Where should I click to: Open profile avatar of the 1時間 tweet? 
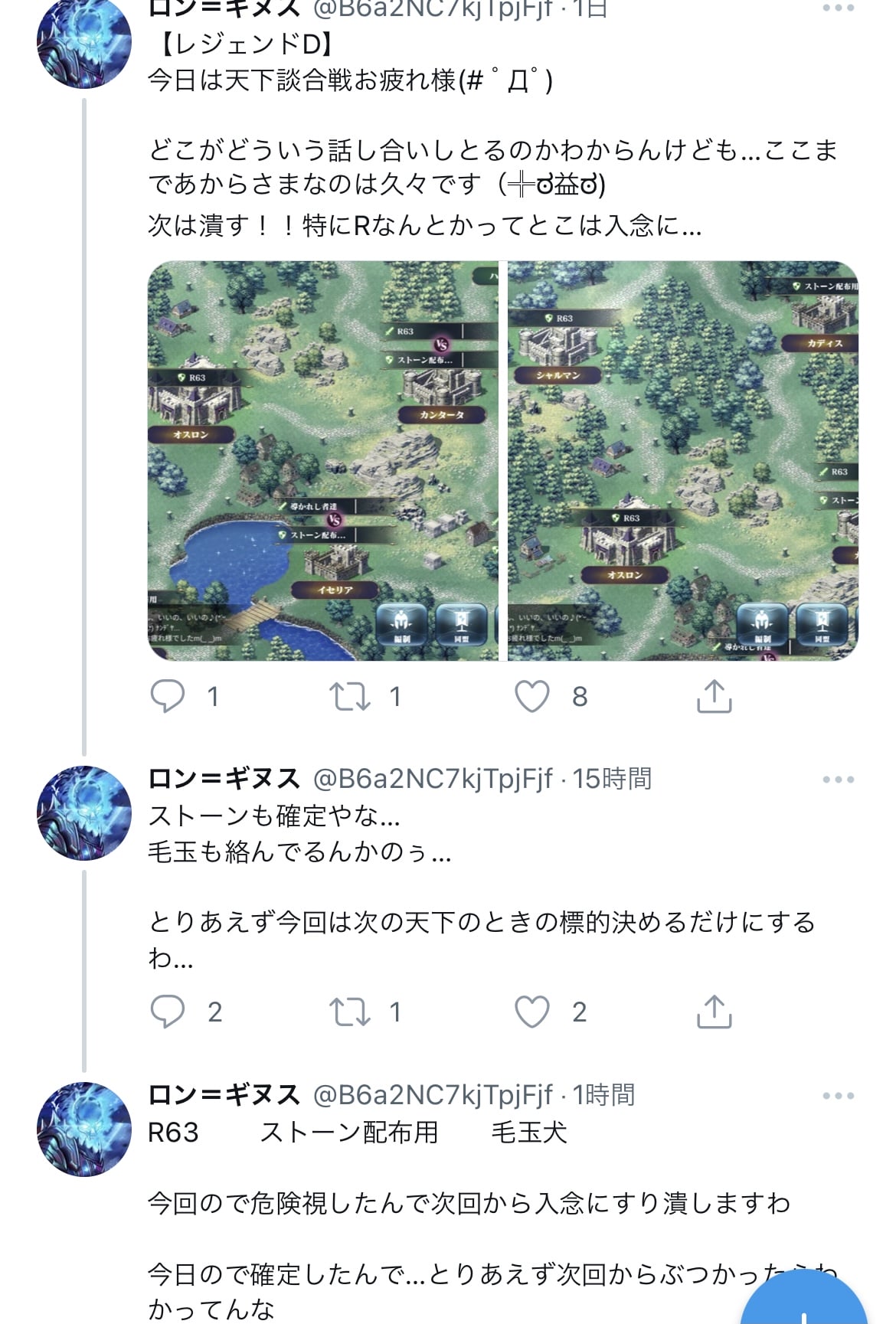[84, 1129]
